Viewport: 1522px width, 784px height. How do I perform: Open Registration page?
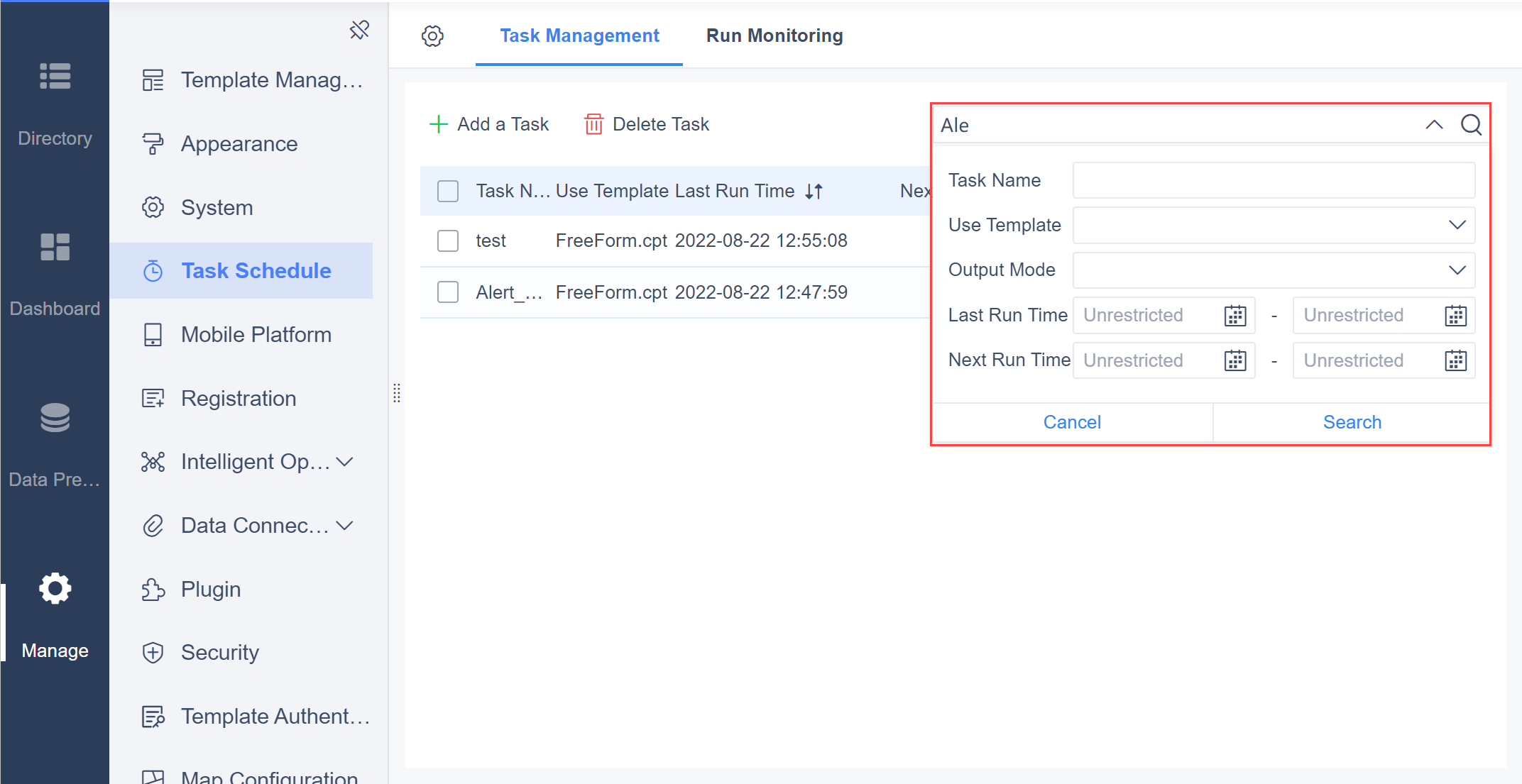241,398
